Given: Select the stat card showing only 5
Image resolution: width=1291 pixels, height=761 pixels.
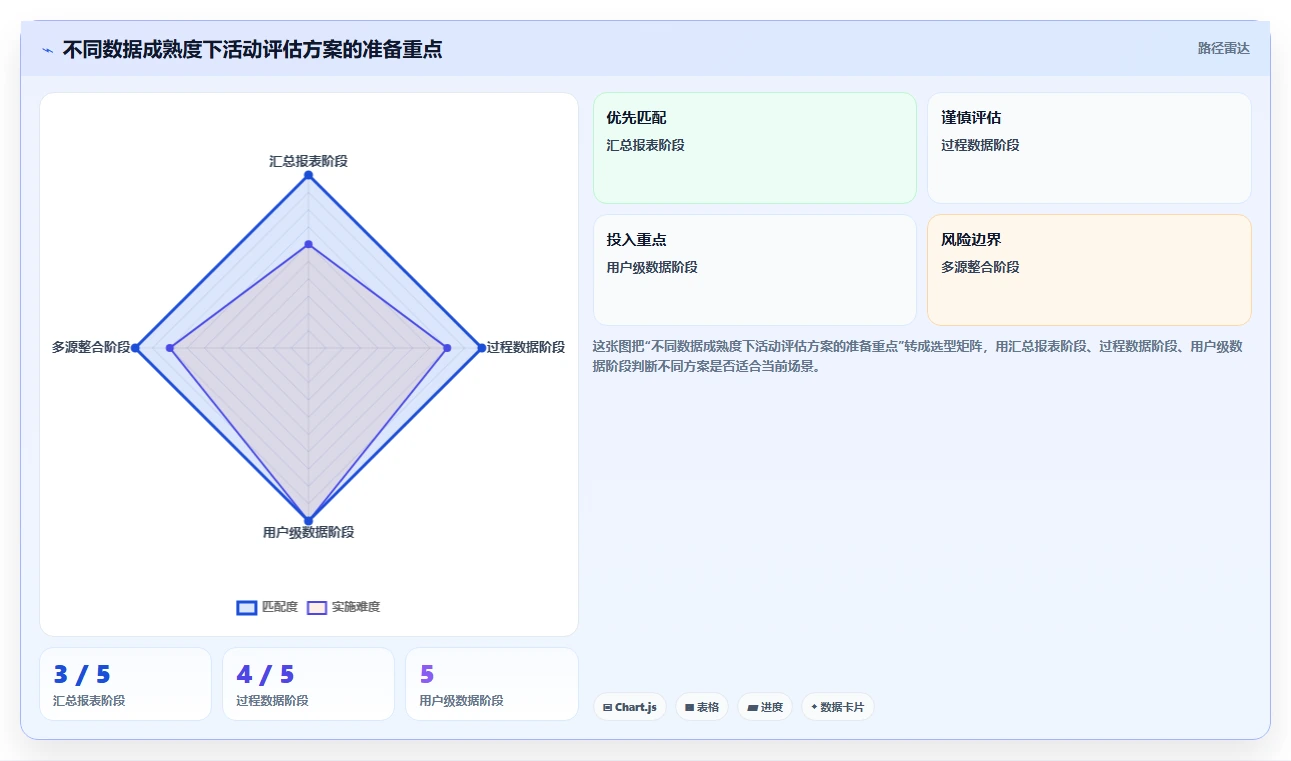Looking at the screenshot, I should (x=491, y=684).
